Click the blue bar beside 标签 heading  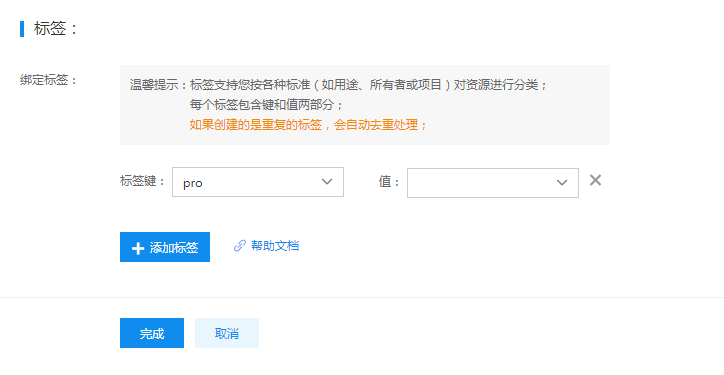pos(22,29)
